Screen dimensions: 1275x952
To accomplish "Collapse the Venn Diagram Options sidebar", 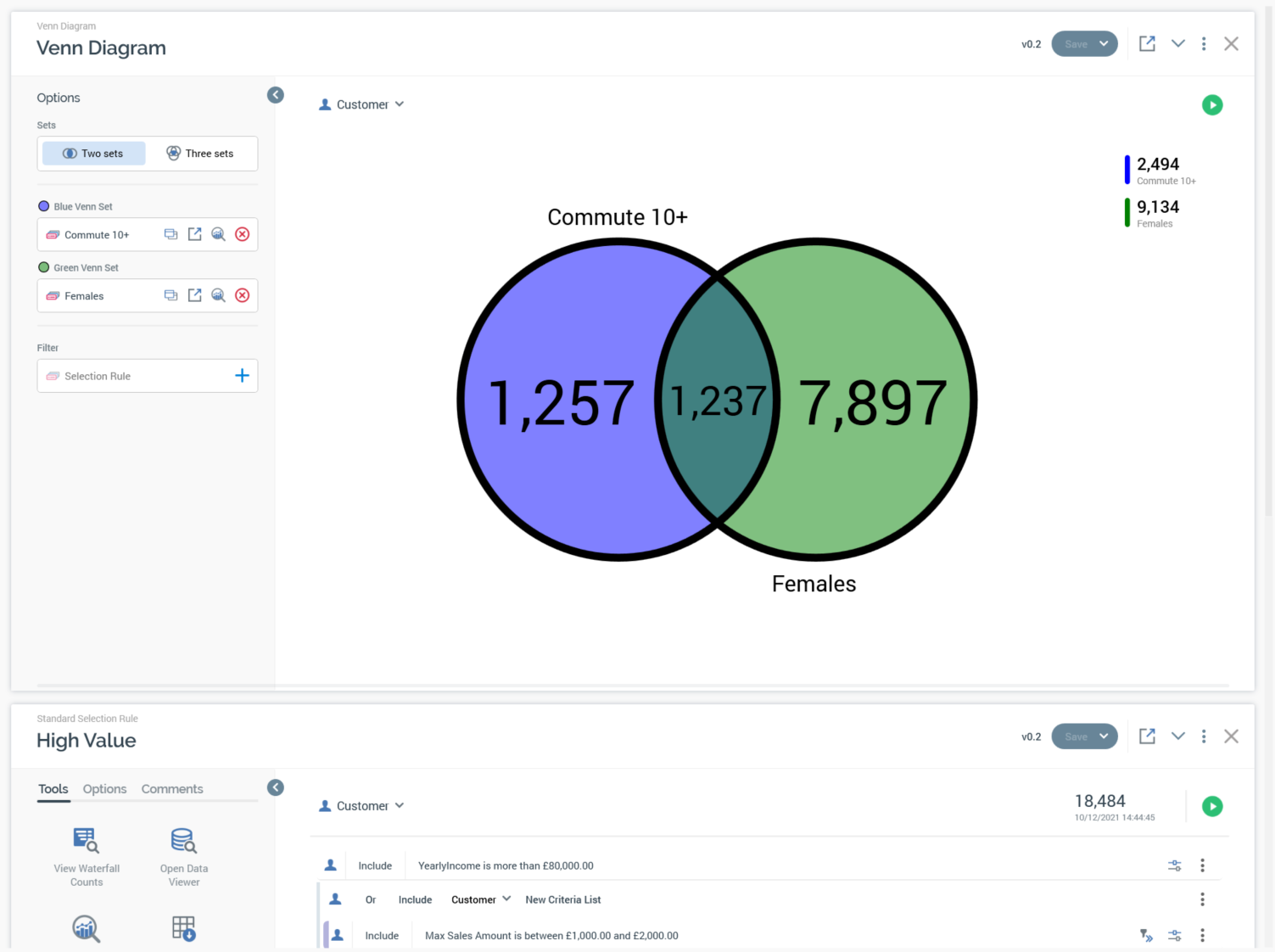I will [276, 95].
